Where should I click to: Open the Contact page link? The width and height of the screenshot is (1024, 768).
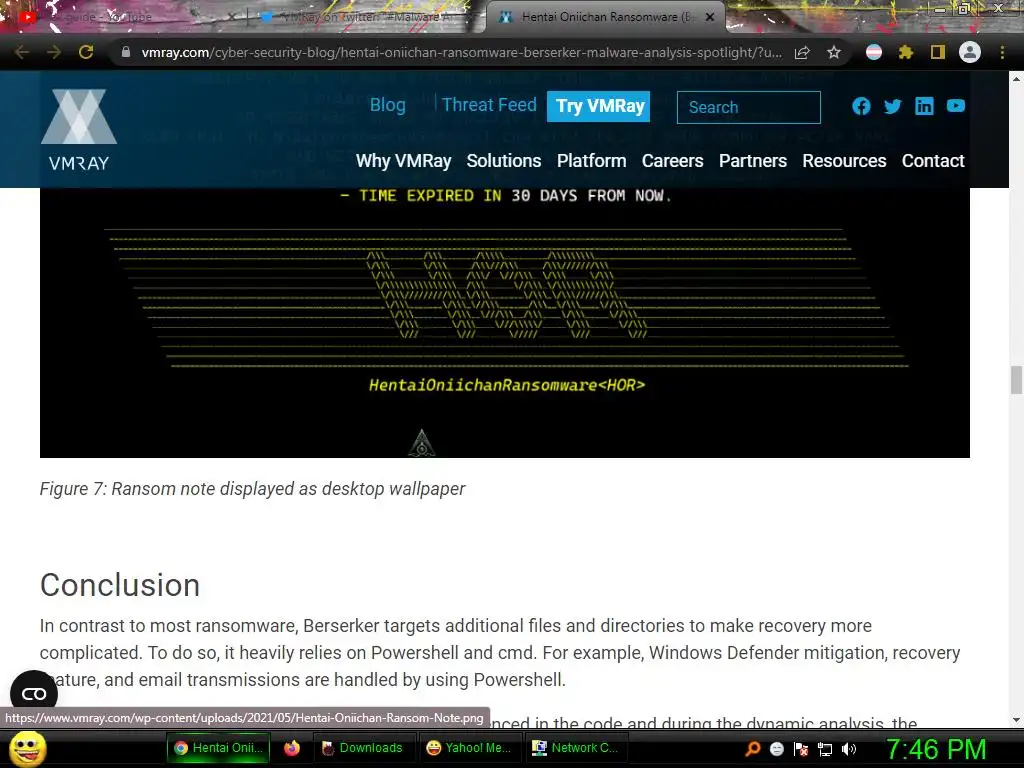(933, 161)
